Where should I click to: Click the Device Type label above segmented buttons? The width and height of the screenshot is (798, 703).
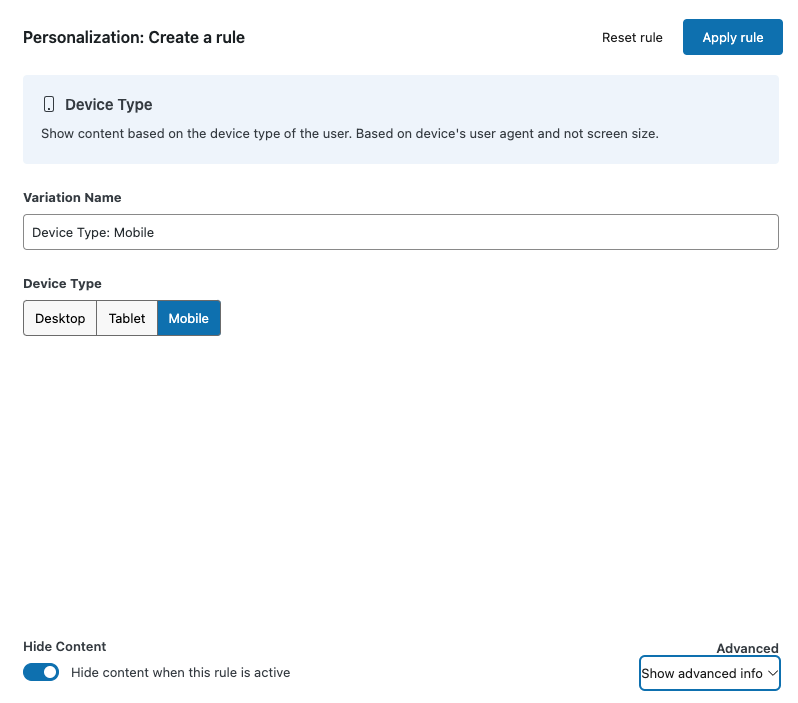pos(62,284)
